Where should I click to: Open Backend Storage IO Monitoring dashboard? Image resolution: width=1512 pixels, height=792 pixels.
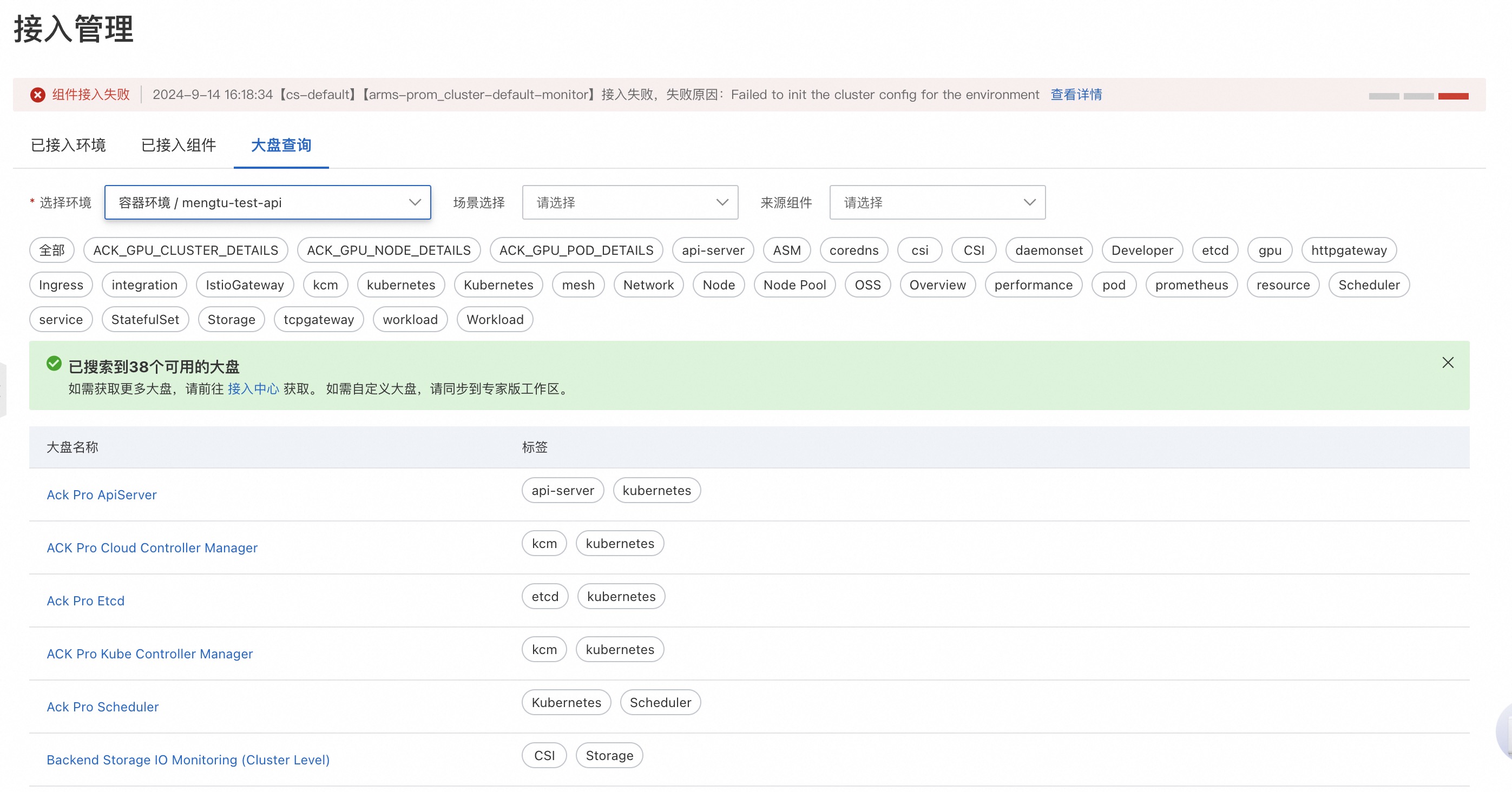(x=188, y=760)
